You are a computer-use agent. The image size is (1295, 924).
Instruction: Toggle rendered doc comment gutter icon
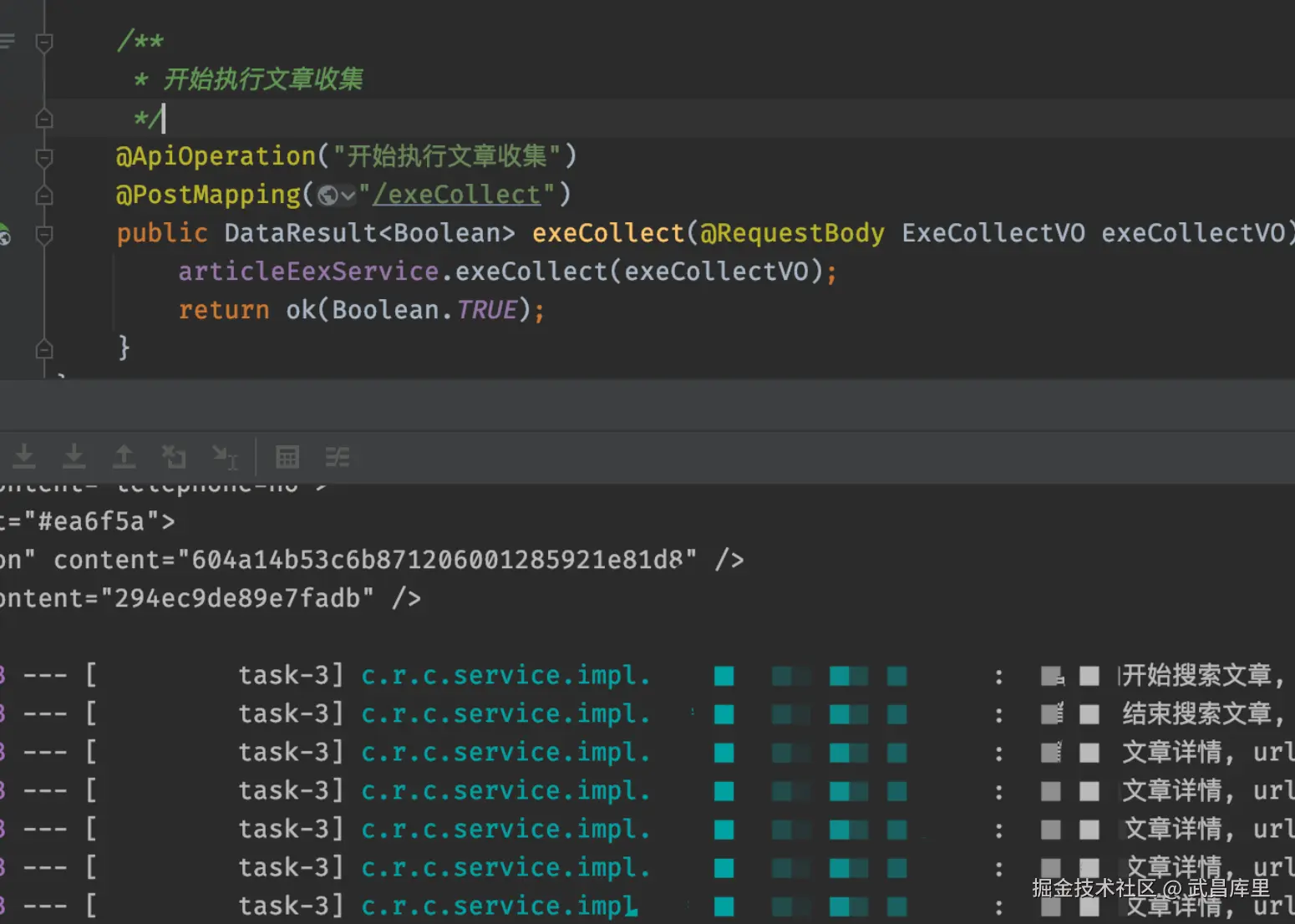tap(8, 40)
